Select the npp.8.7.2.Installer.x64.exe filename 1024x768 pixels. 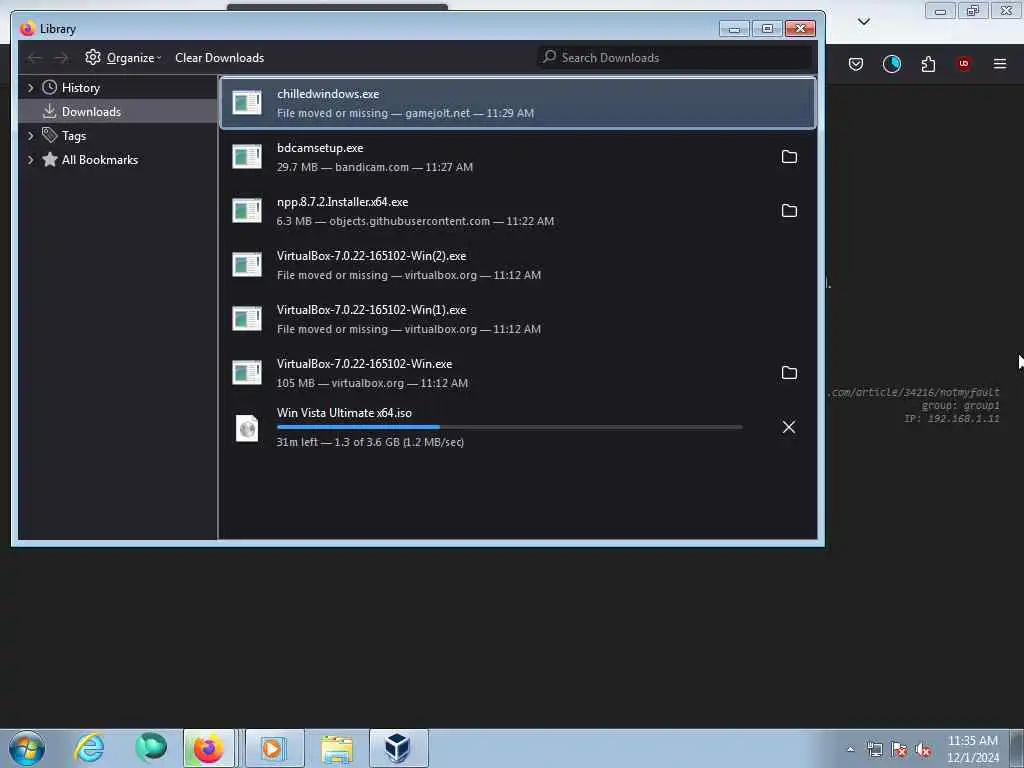pyautogui.click(x=342, y=202)
